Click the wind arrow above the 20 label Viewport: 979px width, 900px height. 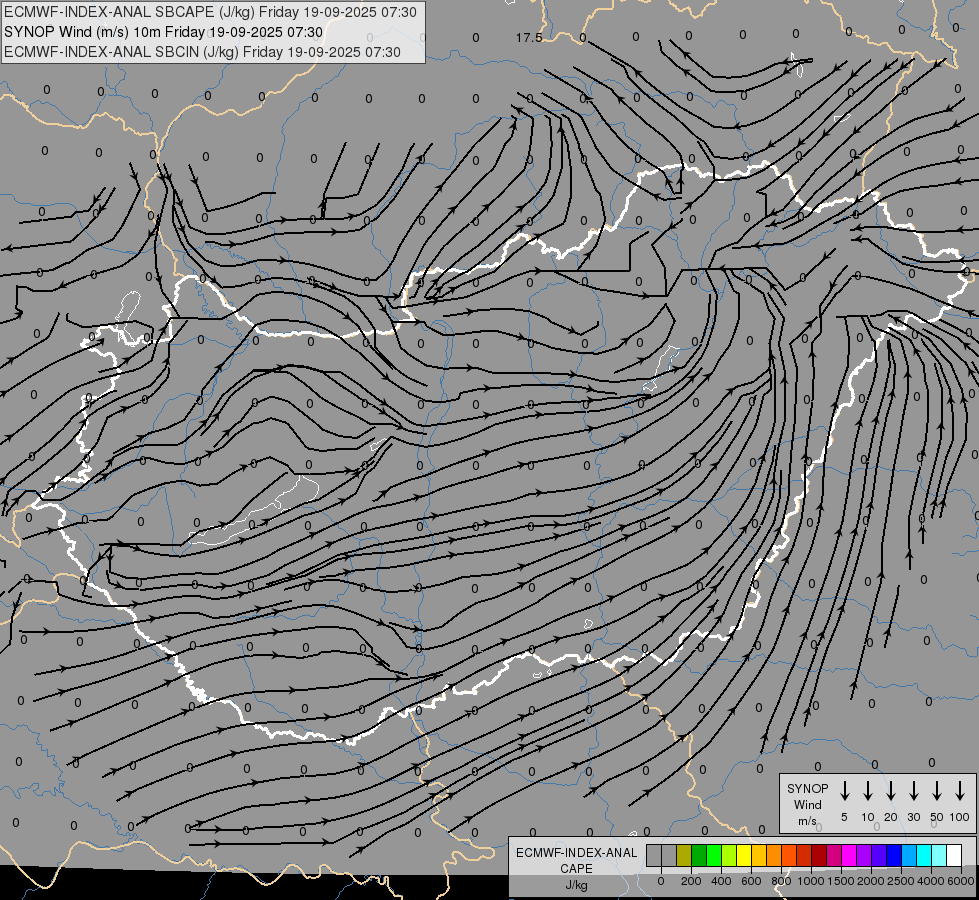pos(891,791)
